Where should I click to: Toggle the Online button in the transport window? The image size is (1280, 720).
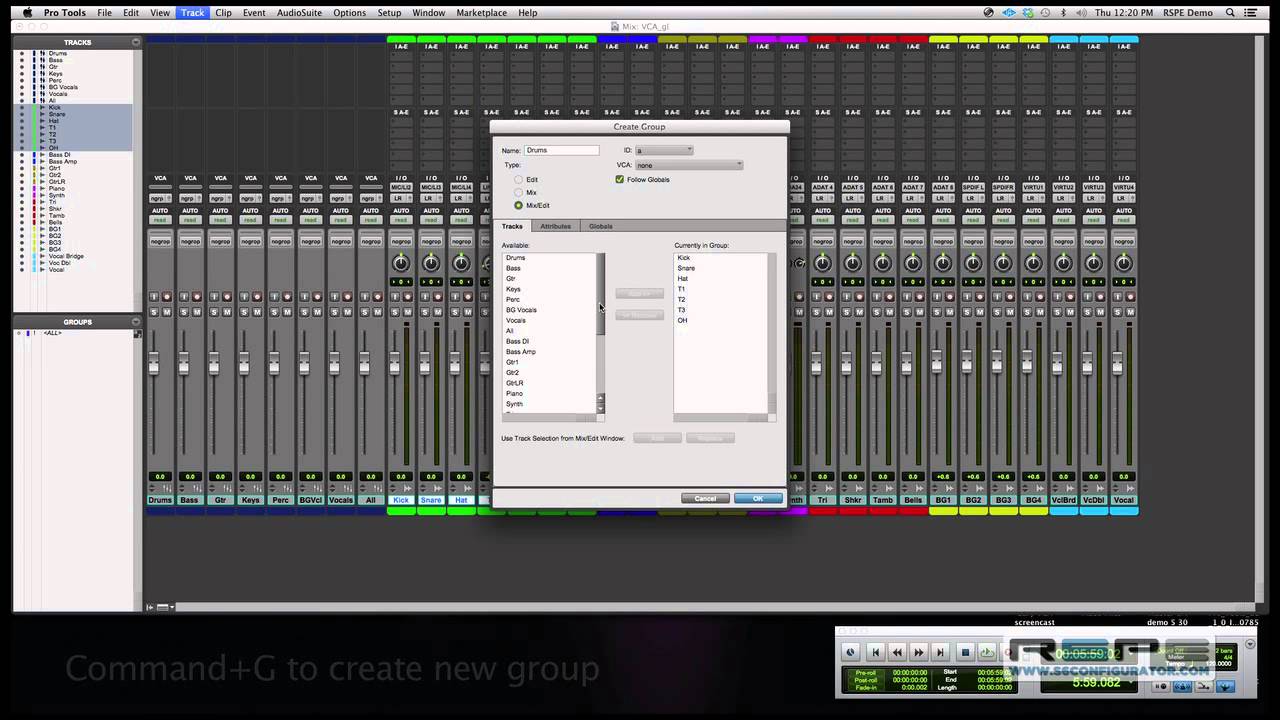(x=851, y=652)
